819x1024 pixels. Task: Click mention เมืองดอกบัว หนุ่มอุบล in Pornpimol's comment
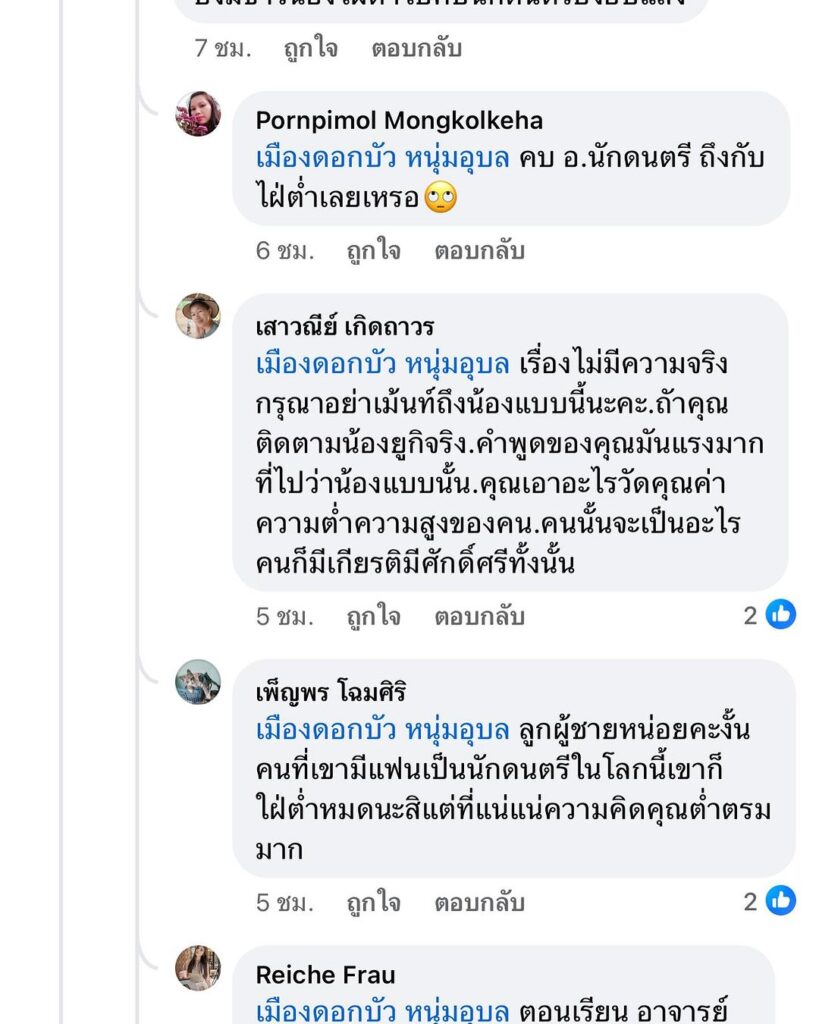click(x=383, y=158)
